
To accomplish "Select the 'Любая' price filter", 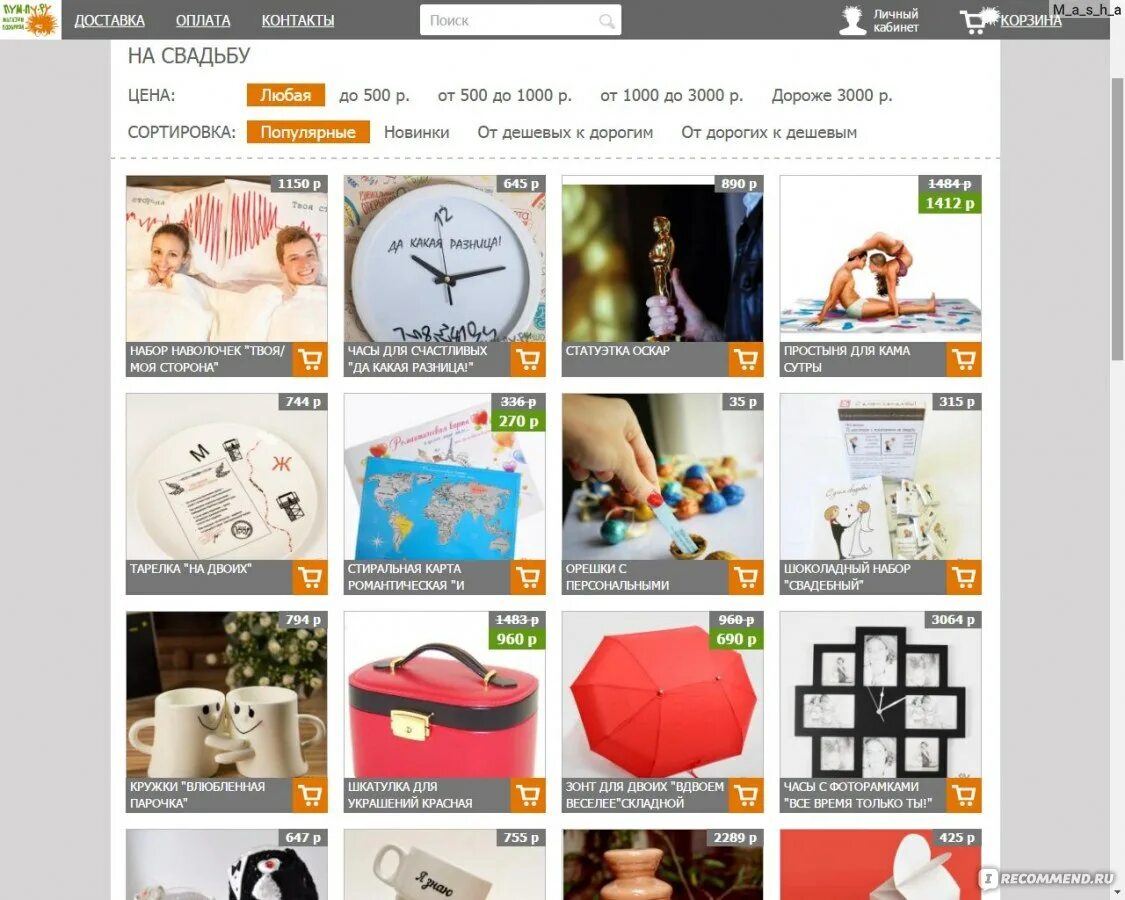I will pos(286,95).
